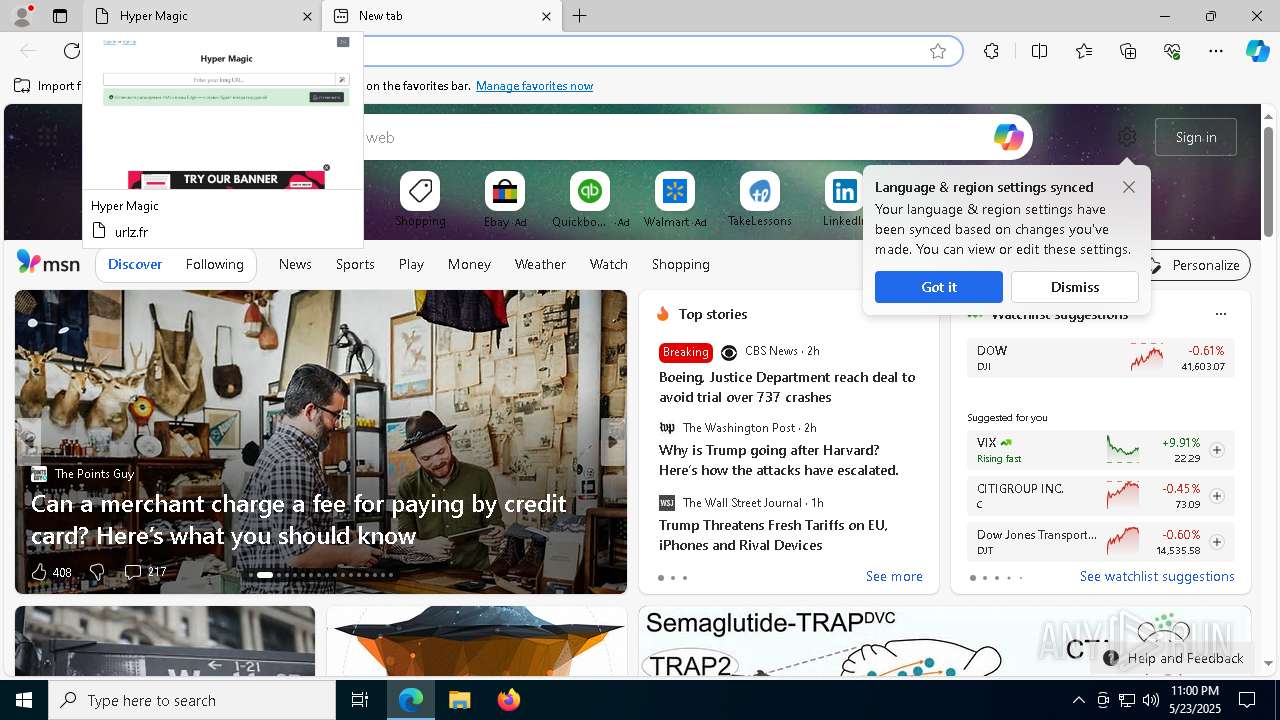This screenshot has height=720, width=1280.
Task: Open See more top stories link
Action: (894, 576)
